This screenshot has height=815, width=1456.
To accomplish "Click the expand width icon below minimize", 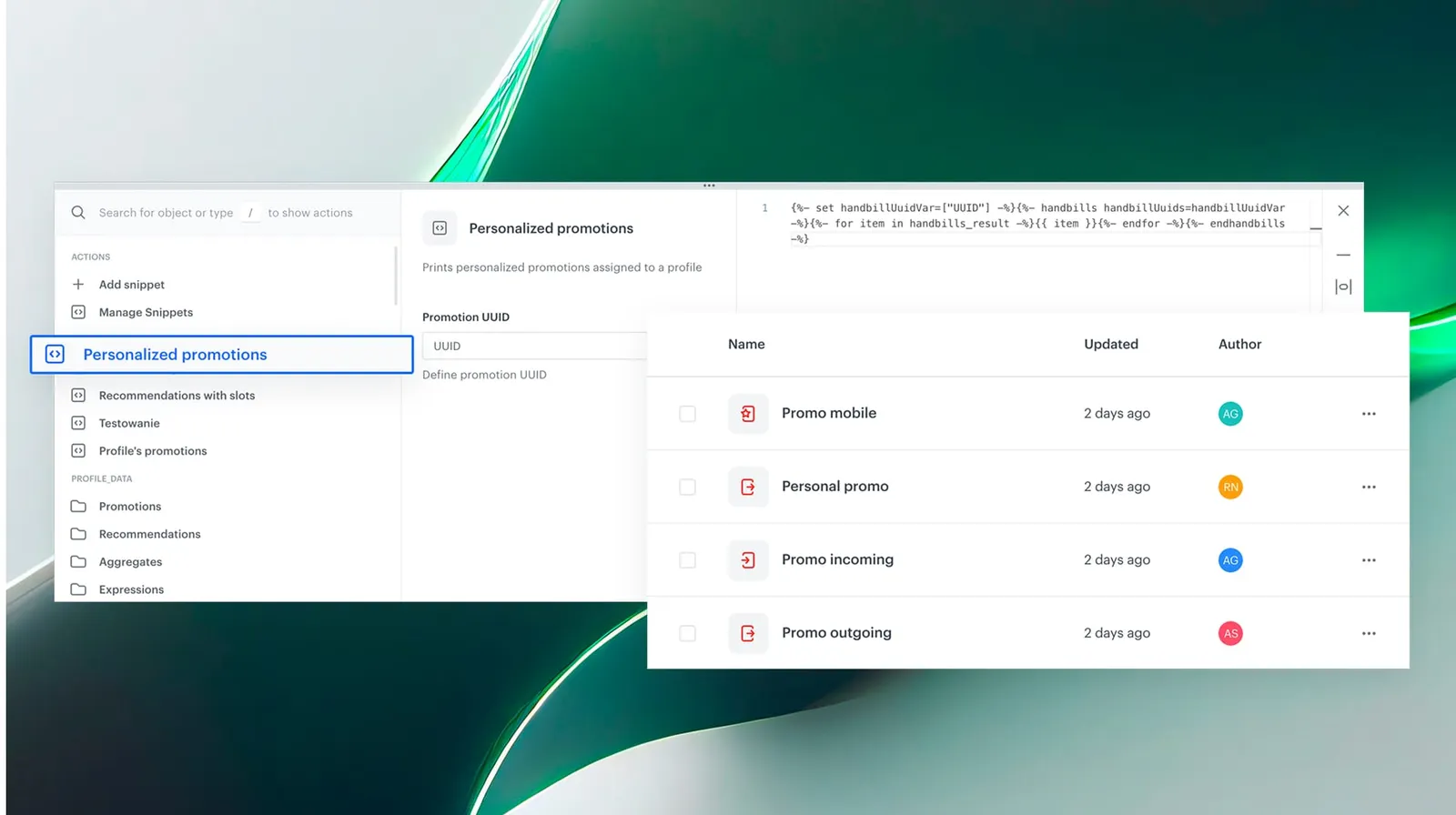I will tap(1343, 287).
